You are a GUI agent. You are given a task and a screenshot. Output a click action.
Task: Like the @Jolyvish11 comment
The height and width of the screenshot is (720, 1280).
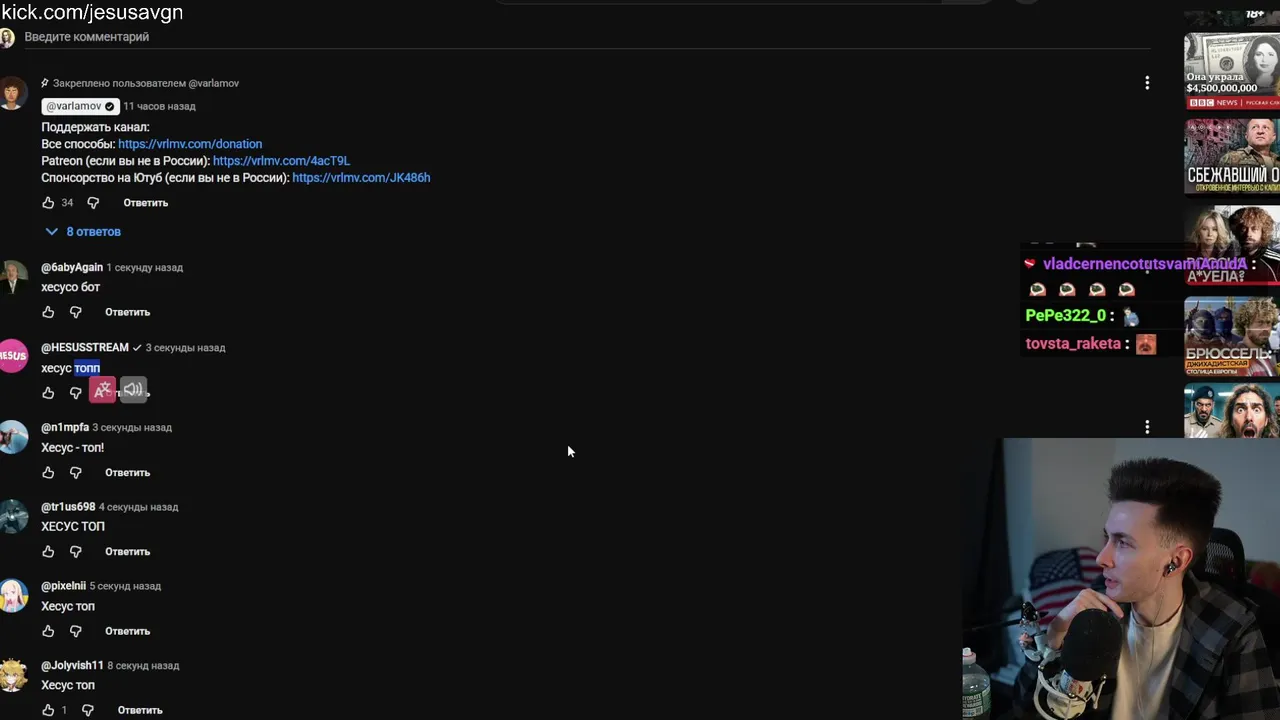click(x=48, y=710)
